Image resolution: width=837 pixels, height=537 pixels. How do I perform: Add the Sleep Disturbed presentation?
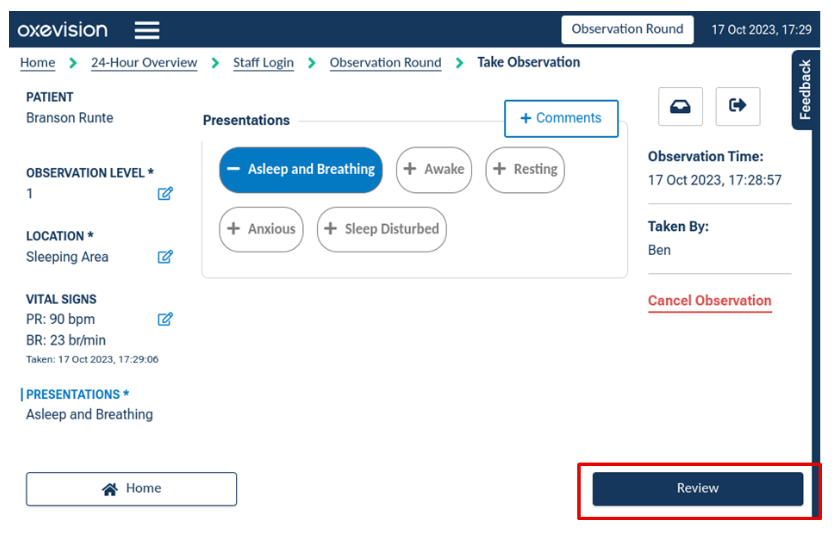tap(382, 230)
